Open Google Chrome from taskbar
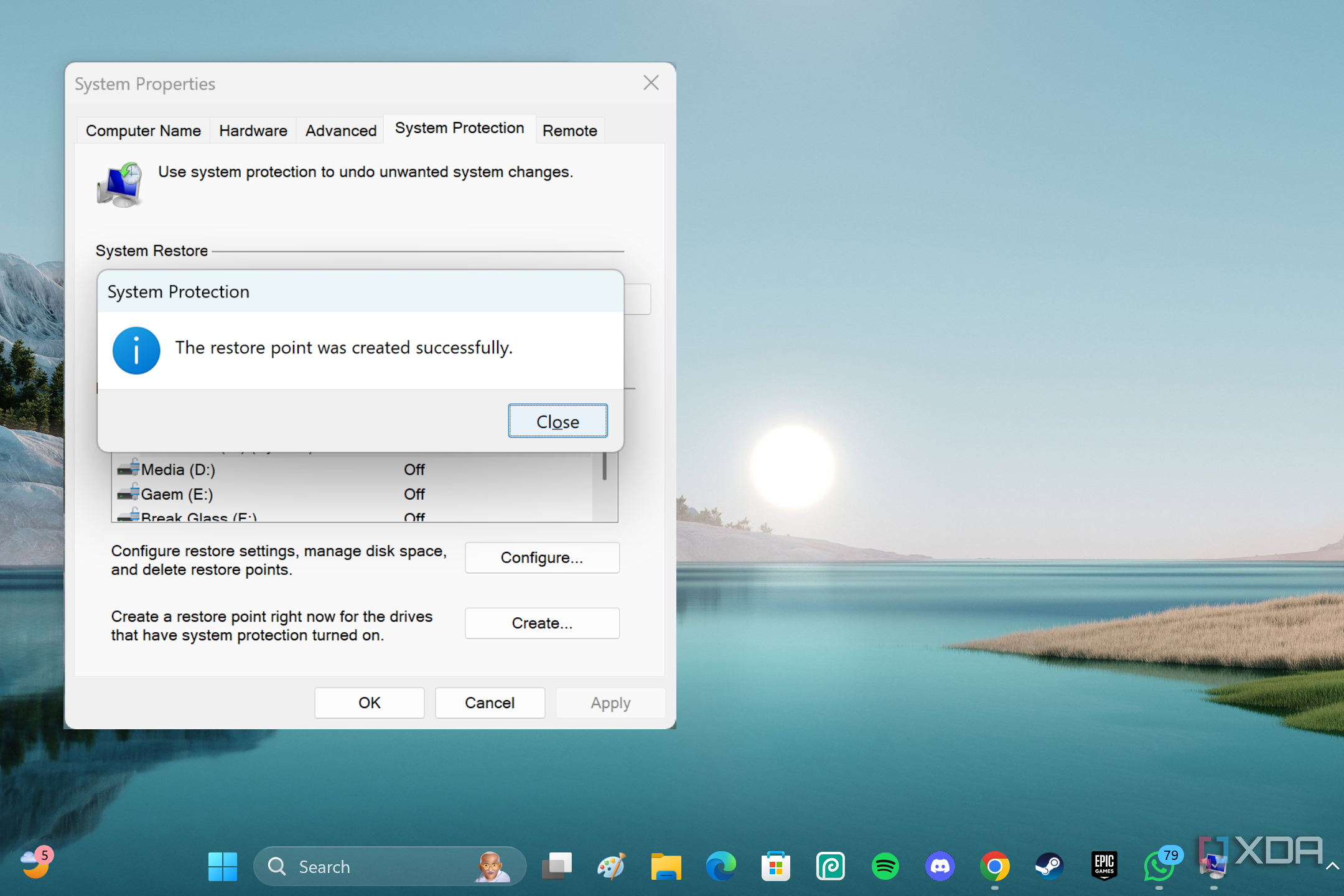The image size is (1344, 896). click(x=995, y=866)
